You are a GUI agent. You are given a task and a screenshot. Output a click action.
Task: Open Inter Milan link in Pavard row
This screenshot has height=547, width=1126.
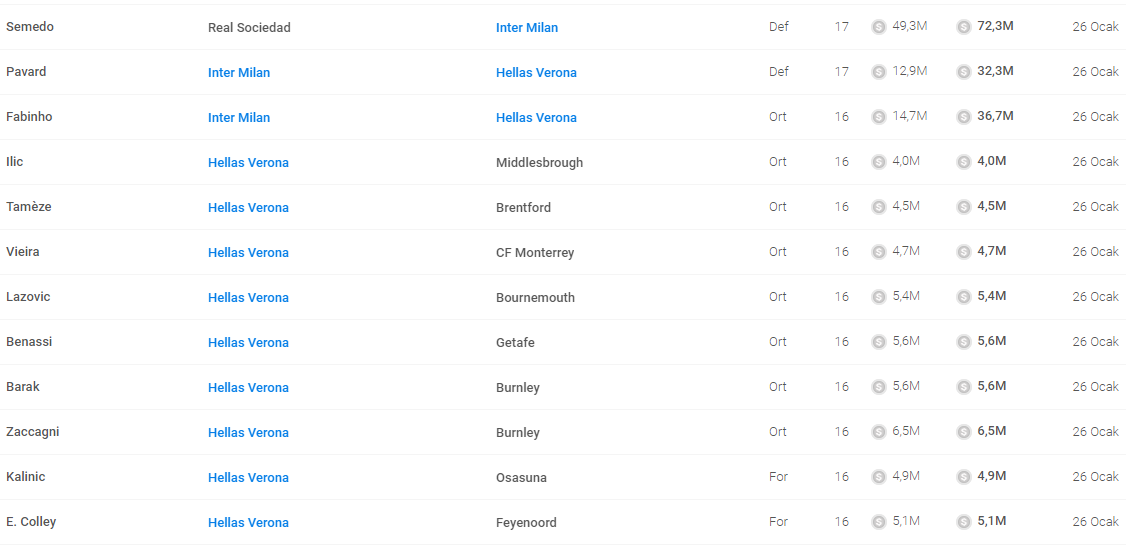point(239,73)
